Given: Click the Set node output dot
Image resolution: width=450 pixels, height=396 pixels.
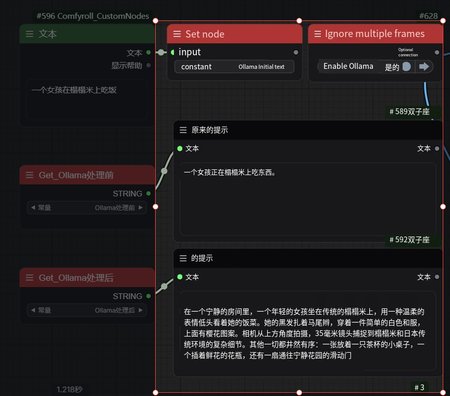Looking at the screenshot, I should pyautogui.click(x=296, y=52).
